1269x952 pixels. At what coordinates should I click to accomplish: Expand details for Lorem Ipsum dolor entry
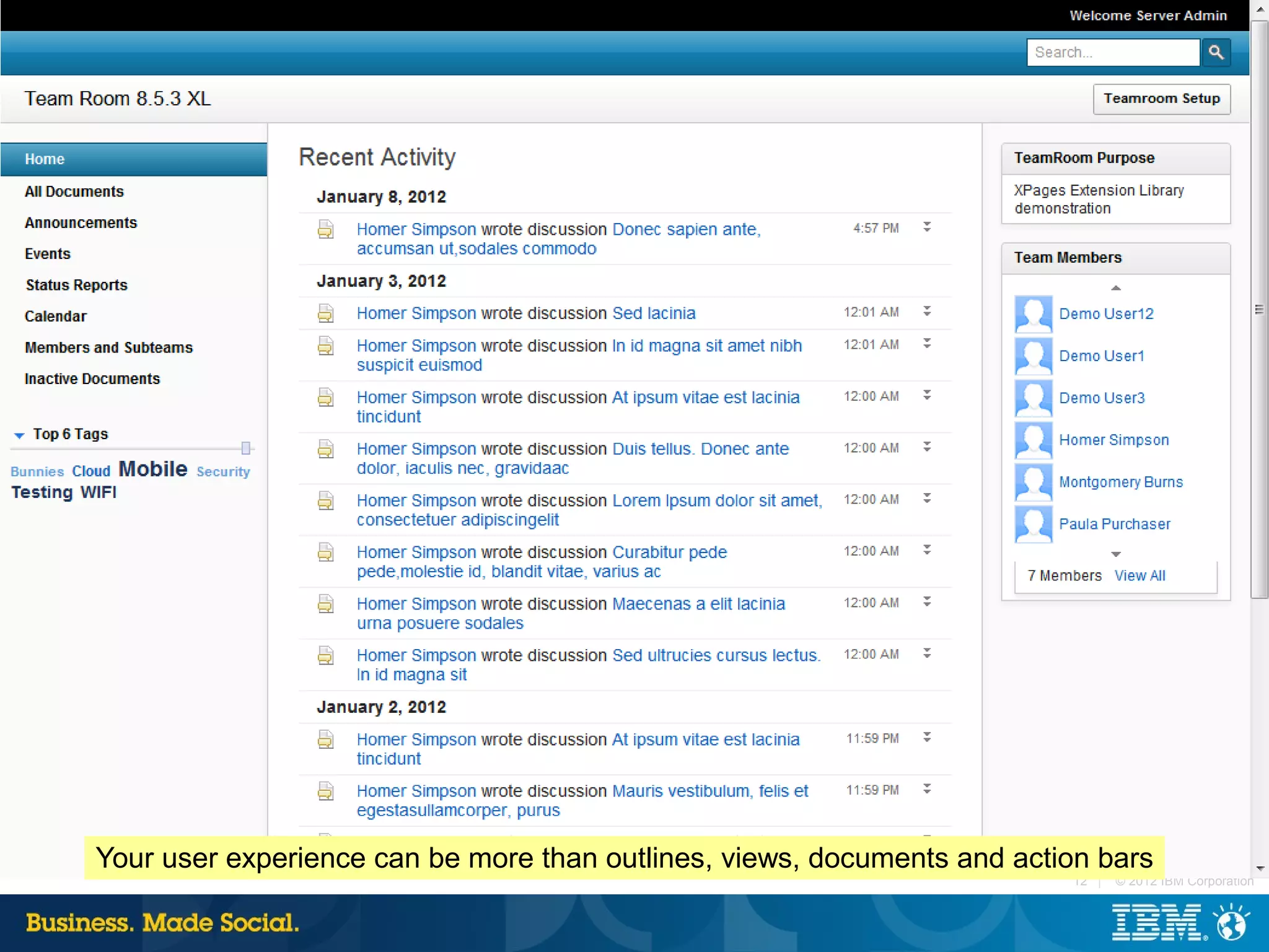point(927,499)
